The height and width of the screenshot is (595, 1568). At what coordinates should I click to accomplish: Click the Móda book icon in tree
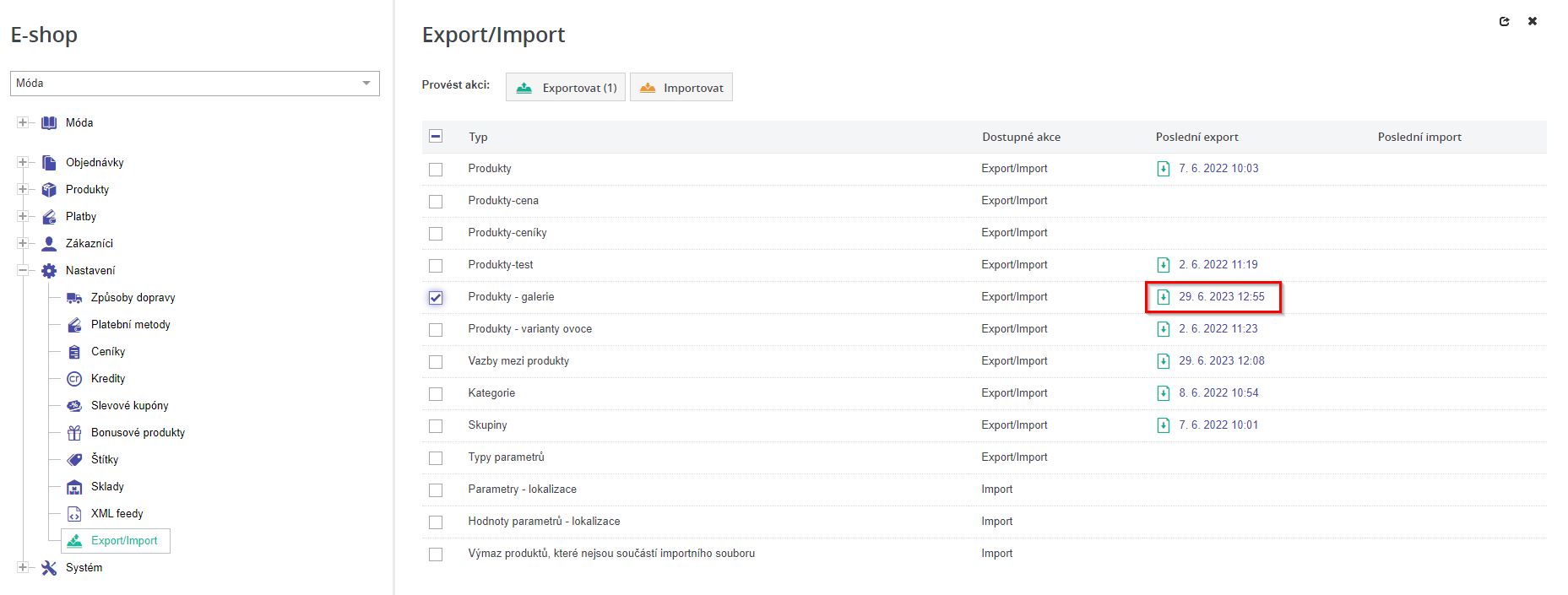49,123
